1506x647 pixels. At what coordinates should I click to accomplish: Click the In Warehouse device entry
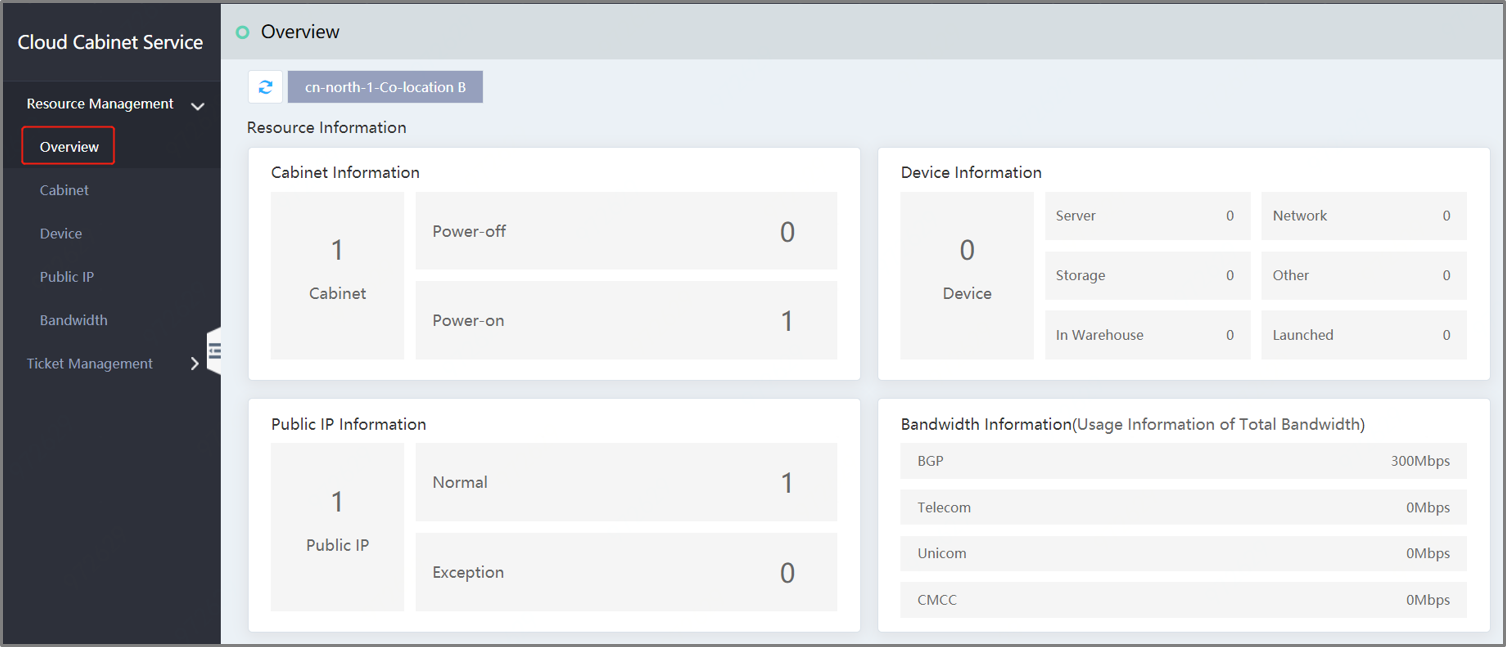(x=1147, y=334)
